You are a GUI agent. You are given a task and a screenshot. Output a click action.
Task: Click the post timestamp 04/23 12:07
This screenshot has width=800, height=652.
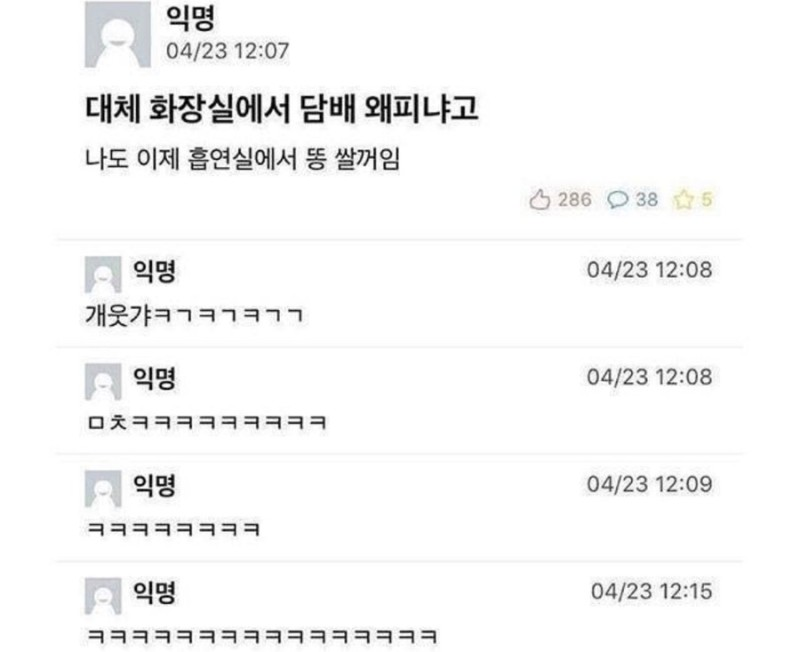[228, 51]
